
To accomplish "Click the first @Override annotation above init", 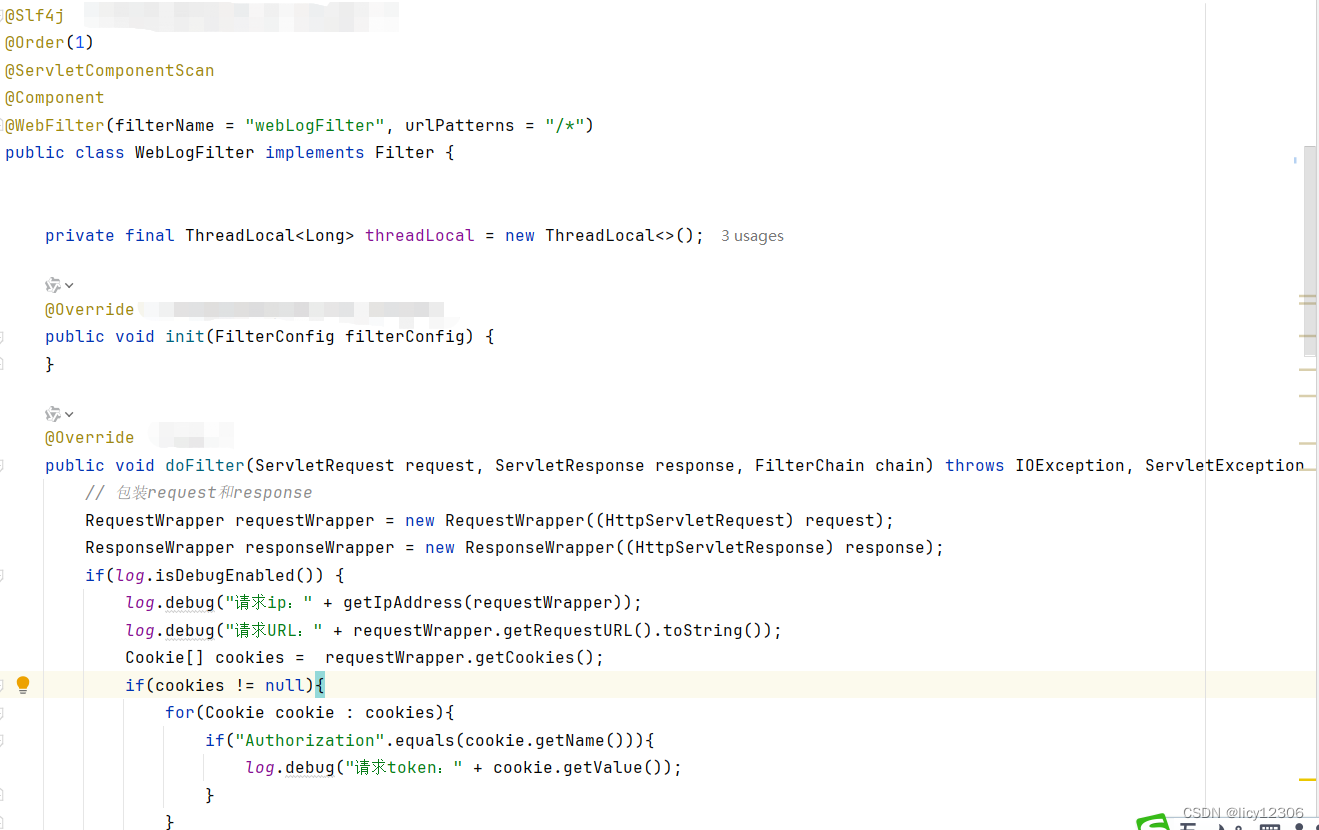I will tap(90, 310).
